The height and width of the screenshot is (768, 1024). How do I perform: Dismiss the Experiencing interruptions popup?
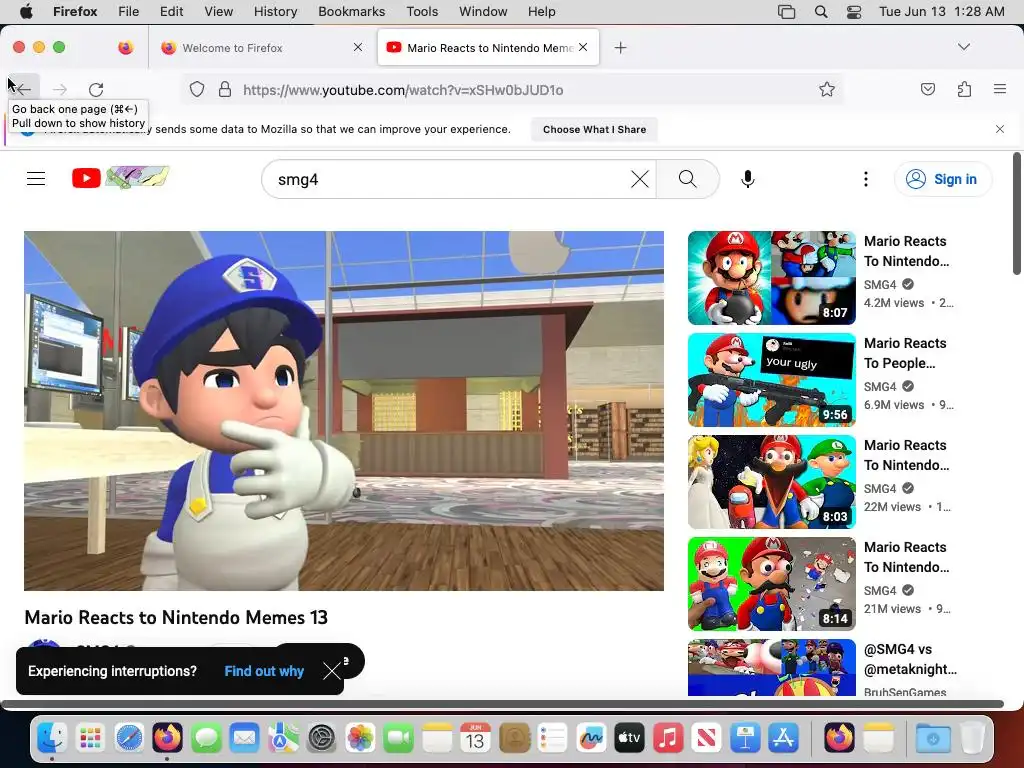click(x=332, y=671)
